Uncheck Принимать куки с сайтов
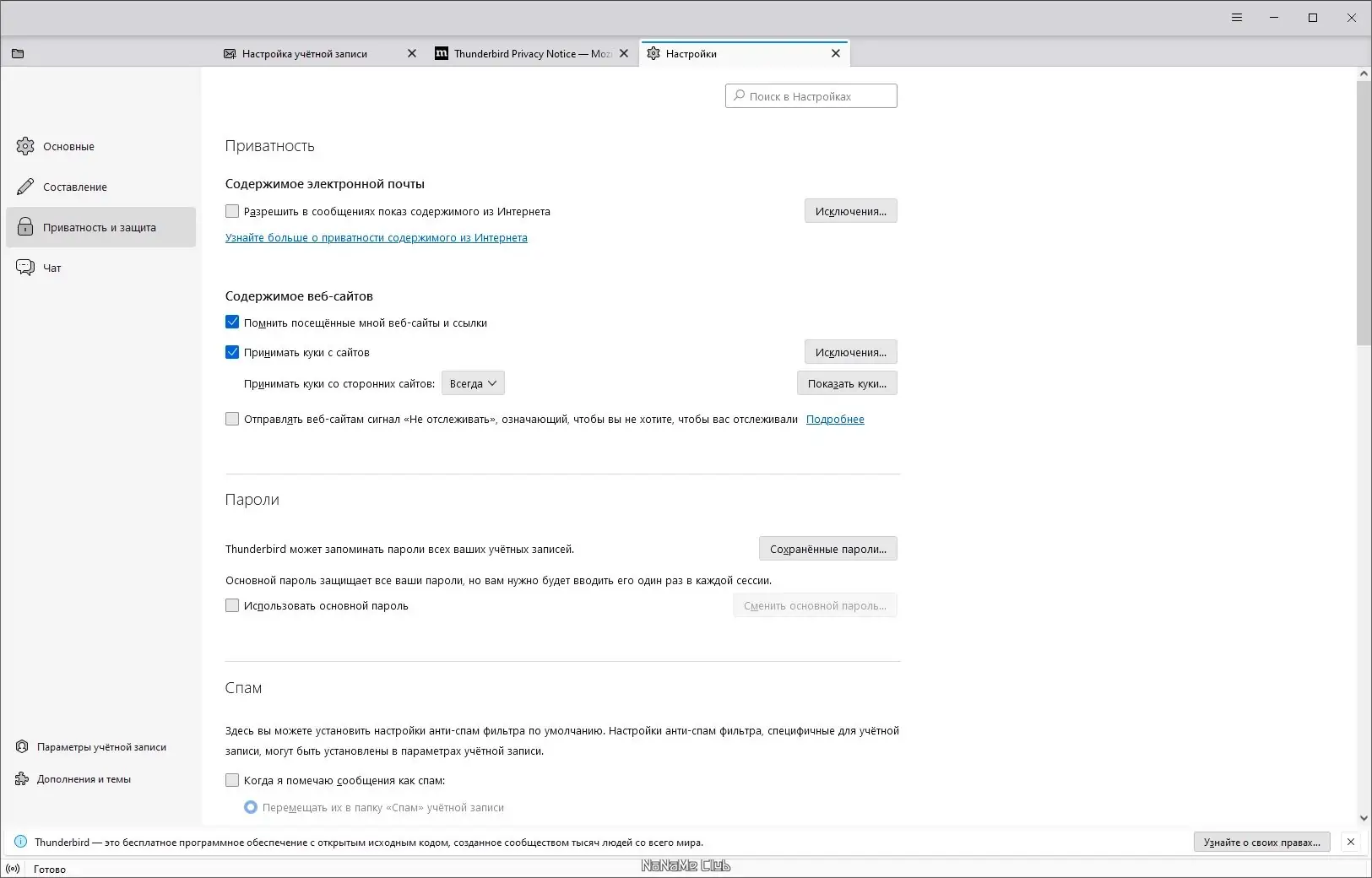 tap(232, 352)
